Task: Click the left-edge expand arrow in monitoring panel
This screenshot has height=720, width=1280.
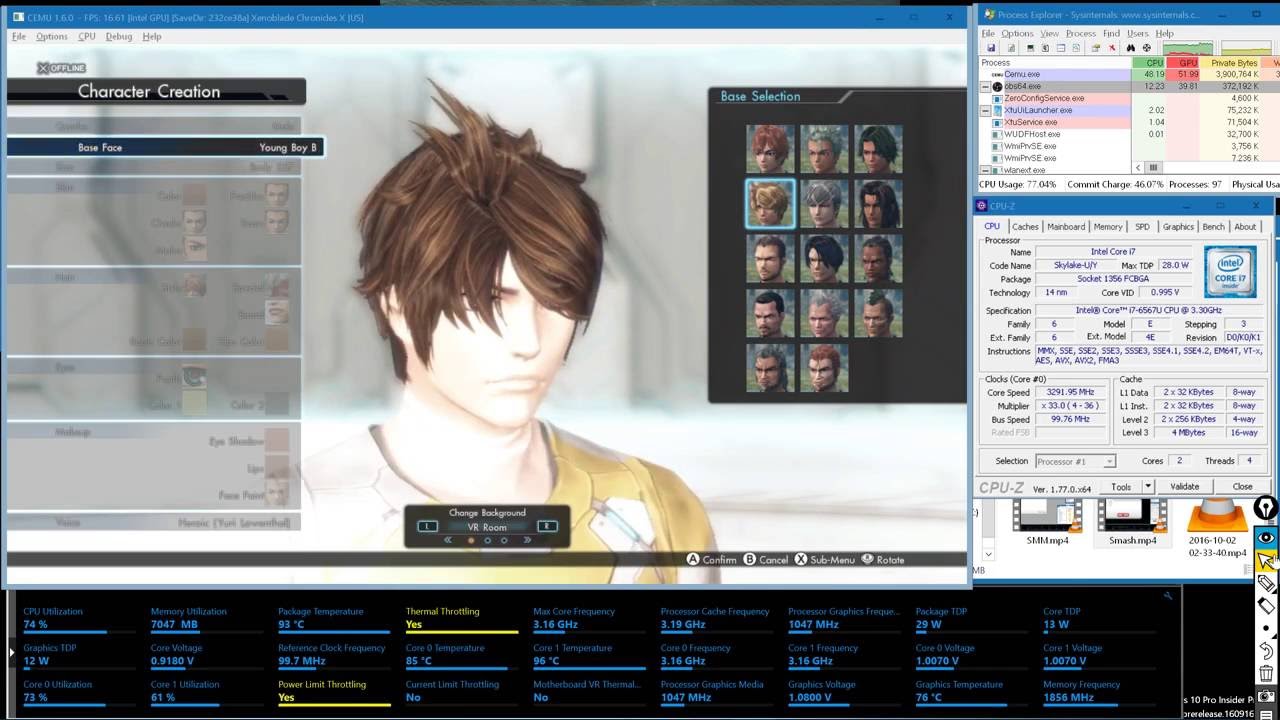Action: [x=13, y=652]
